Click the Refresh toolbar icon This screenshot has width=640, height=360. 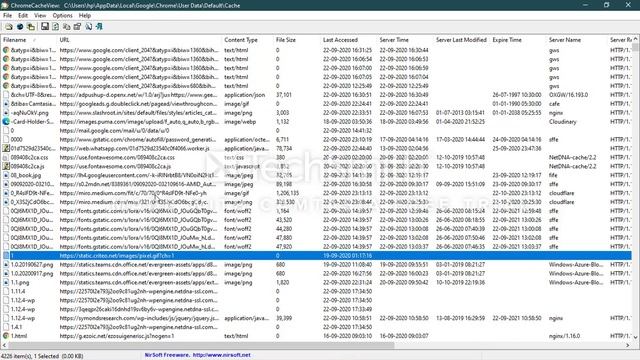(x=56, y=27)
